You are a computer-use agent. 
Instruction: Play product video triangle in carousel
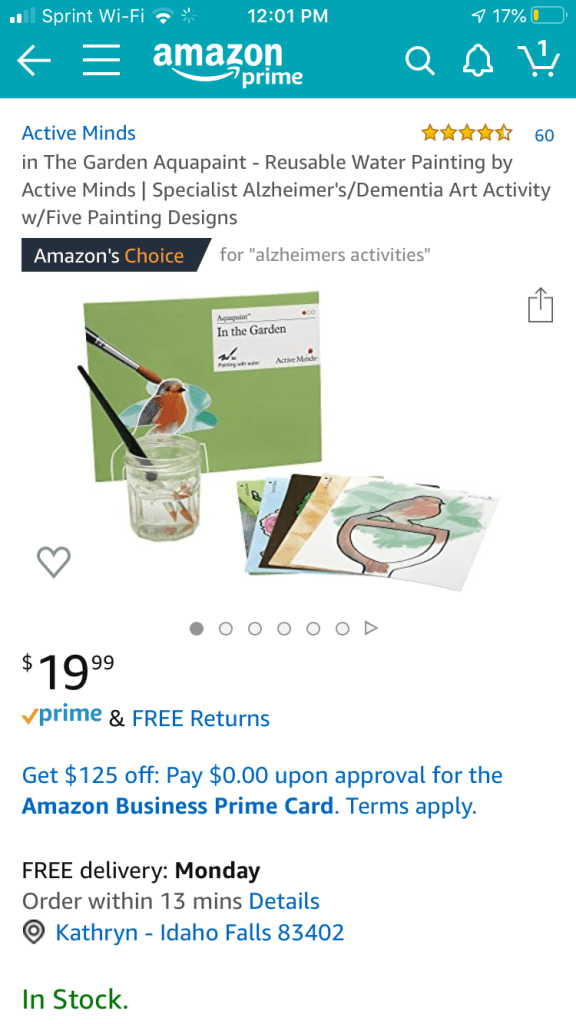pos(371,628)
